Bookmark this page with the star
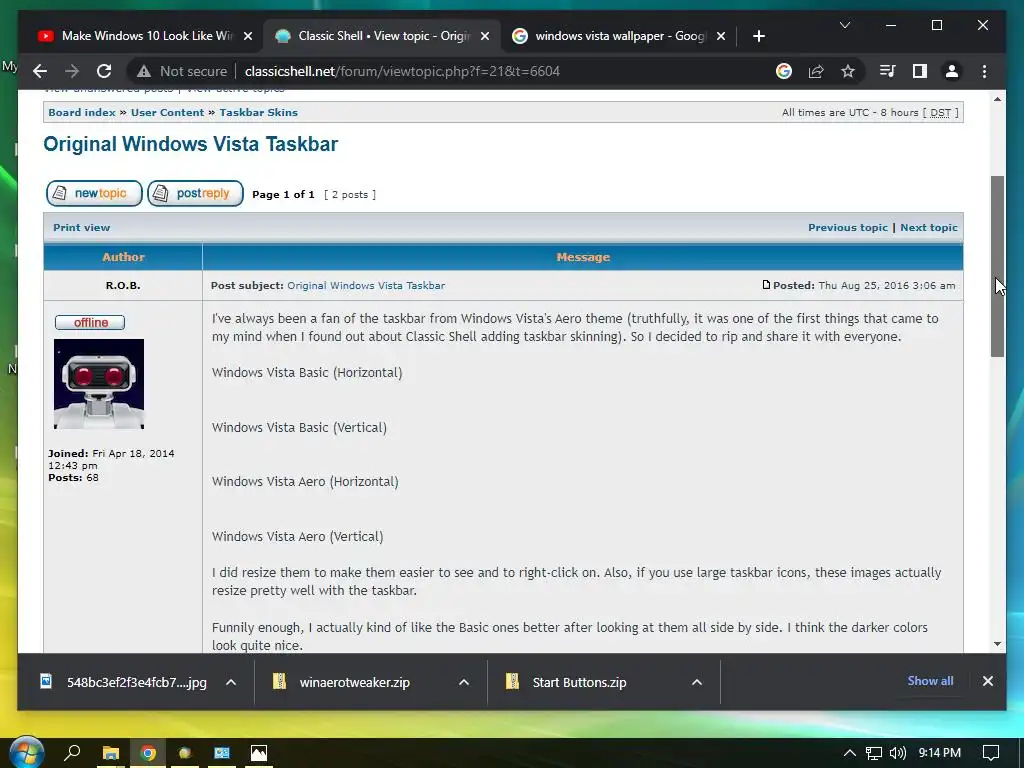 tap(848, 71)
